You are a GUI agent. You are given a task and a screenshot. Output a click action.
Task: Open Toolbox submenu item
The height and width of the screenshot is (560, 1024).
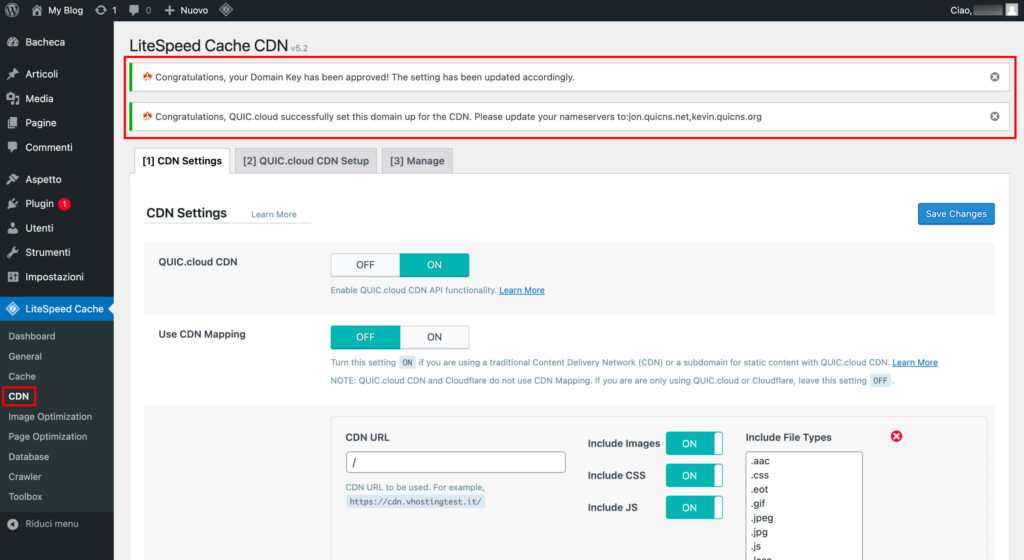click(x=25, y=497)
